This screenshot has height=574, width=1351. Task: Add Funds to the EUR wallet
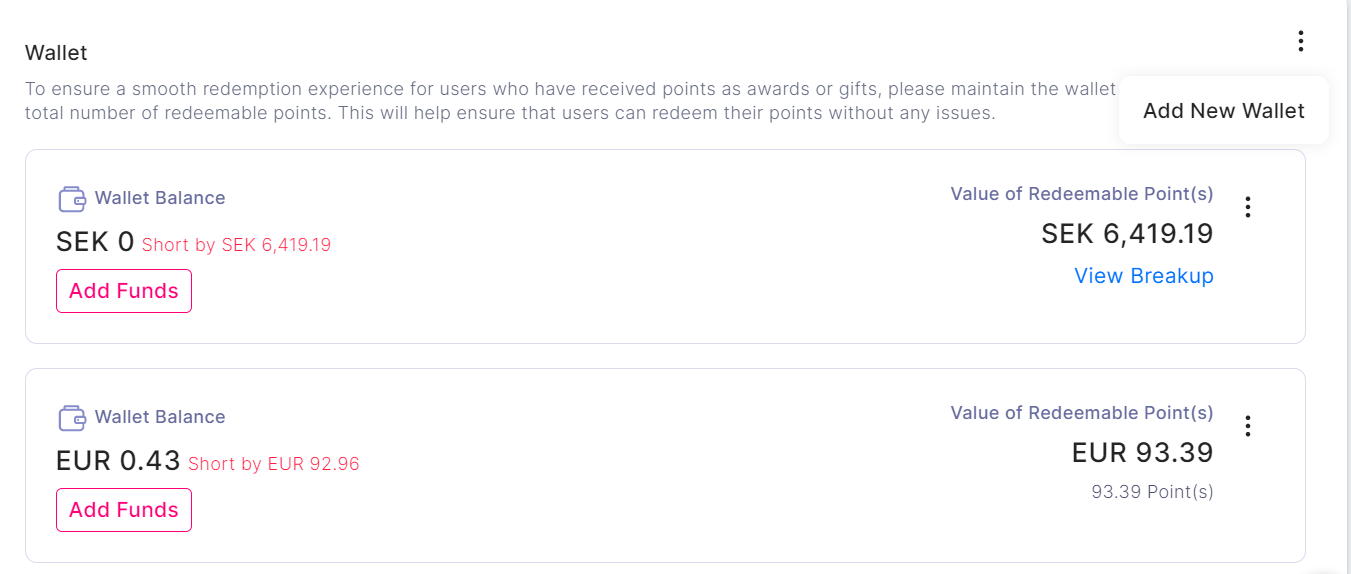click(x=124, y=510)
